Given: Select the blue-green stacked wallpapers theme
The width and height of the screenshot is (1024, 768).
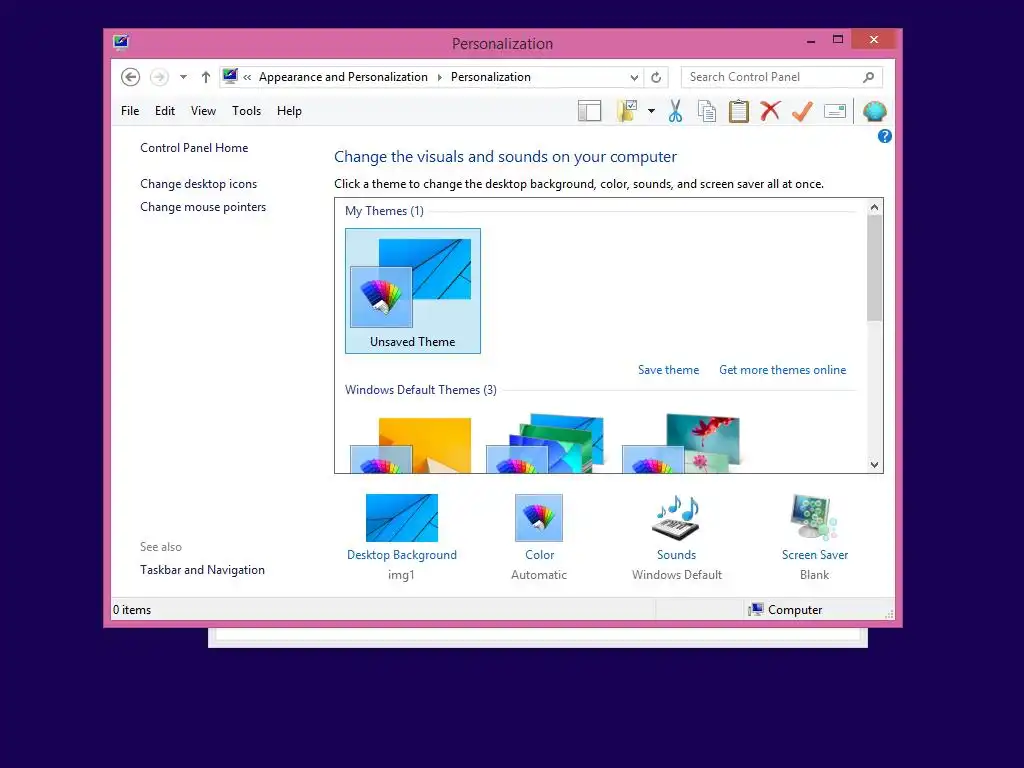Looking at the screenshot, I should tap(546, 443).
